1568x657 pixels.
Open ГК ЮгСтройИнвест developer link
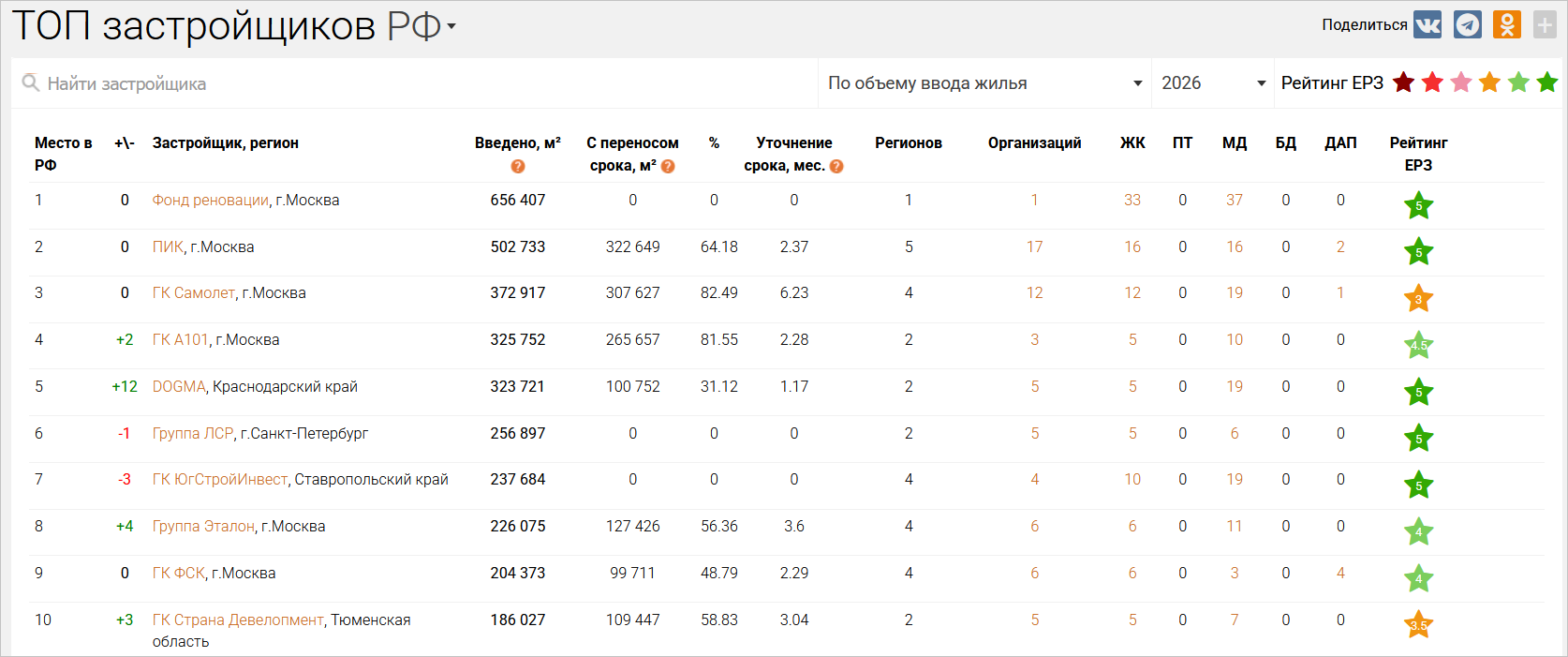coord(220,479)
